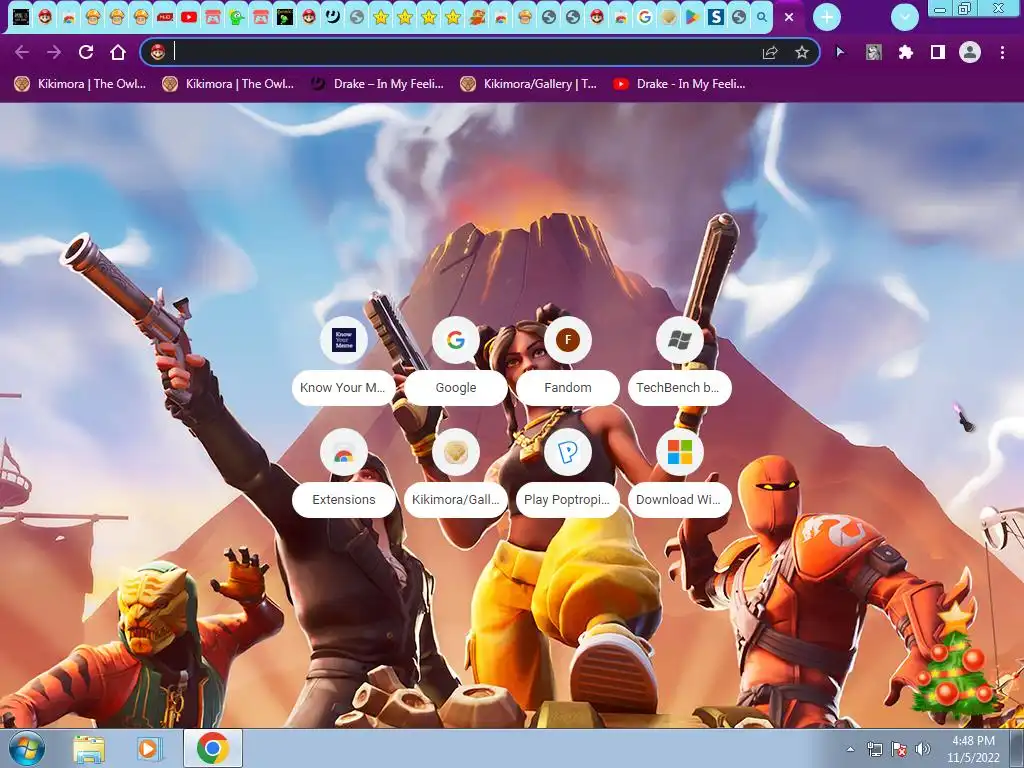
Task: Open the Extensions shortcut tile
Action: click(344, 473)
